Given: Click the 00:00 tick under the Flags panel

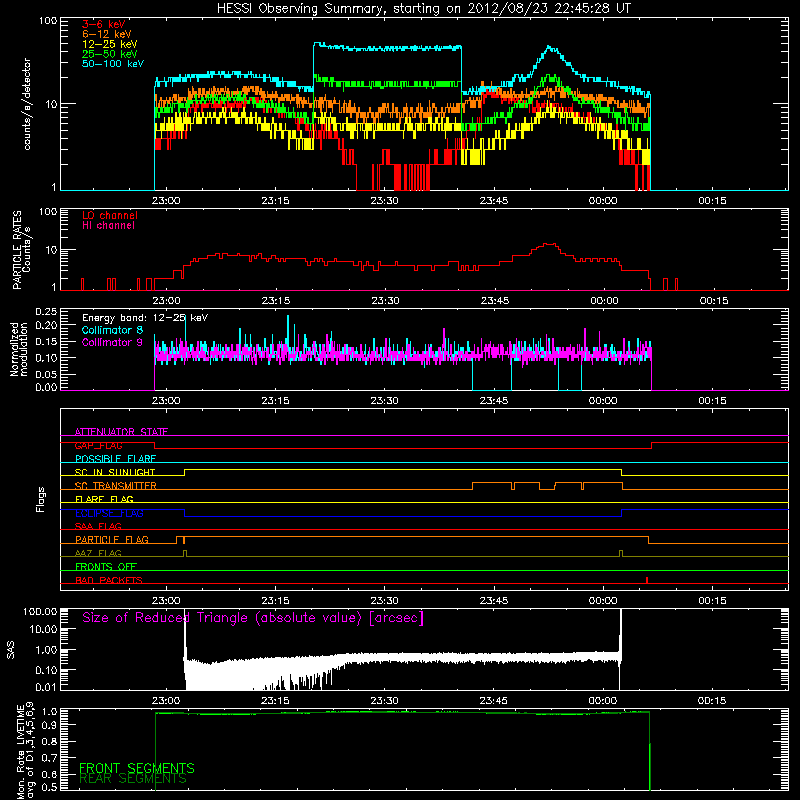Looking at the screenshot, I should [603, 601].
